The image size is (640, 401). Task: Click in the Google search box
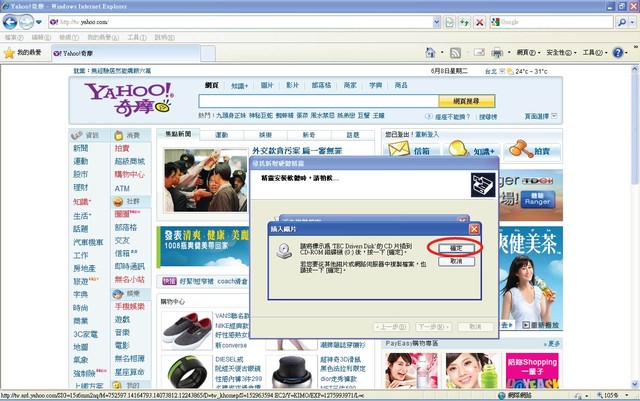pos(551,22)
